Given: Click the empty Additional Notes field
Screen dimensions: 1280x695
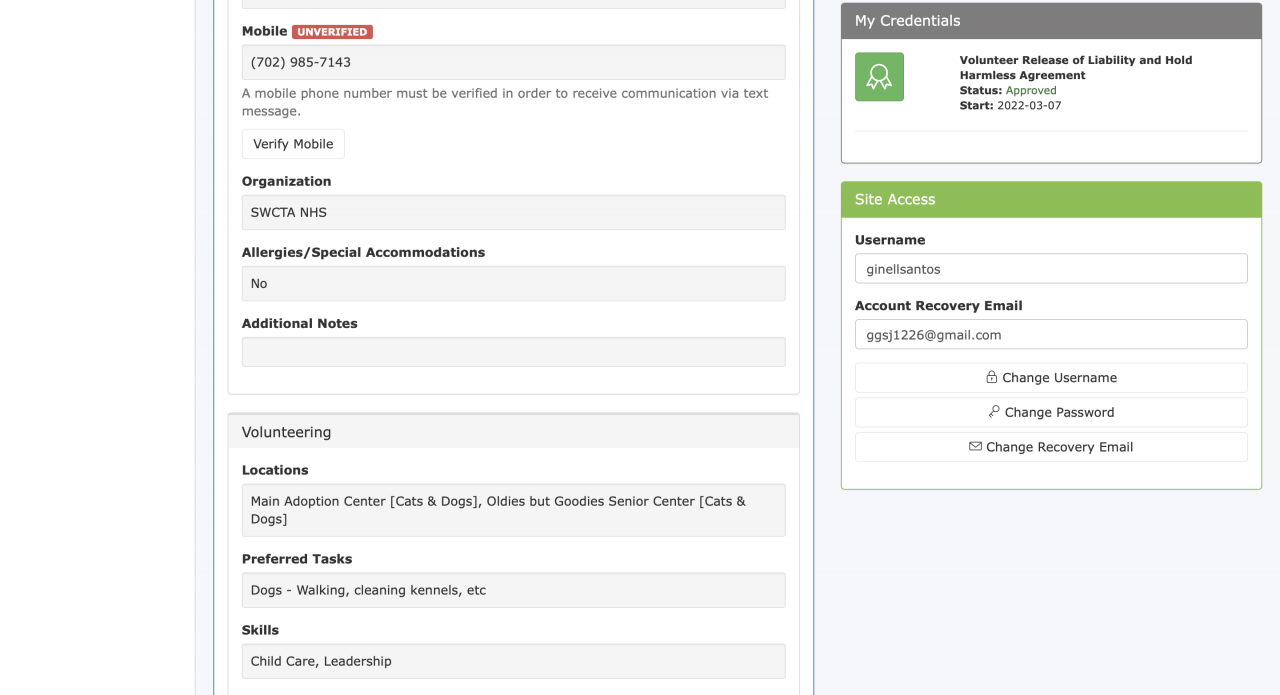Looking at the screenshot, I should coord(513,352).
